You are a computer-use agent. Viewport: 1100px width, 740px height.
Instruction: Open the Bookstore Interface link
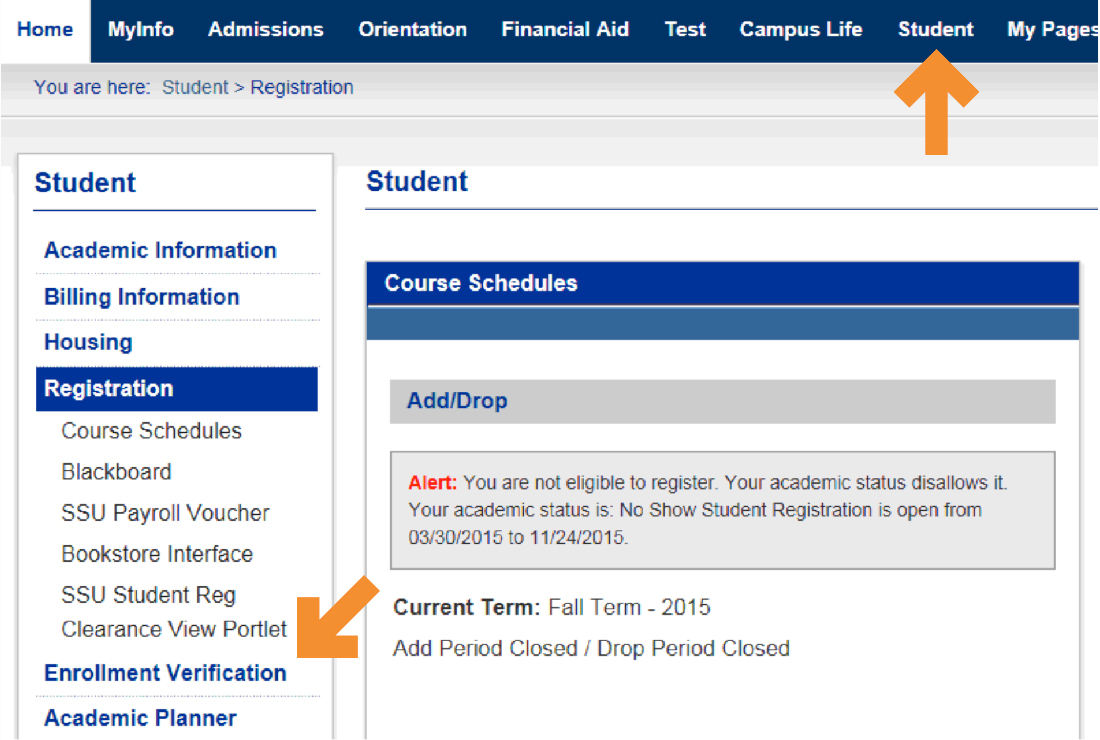[x=157, y=554]
